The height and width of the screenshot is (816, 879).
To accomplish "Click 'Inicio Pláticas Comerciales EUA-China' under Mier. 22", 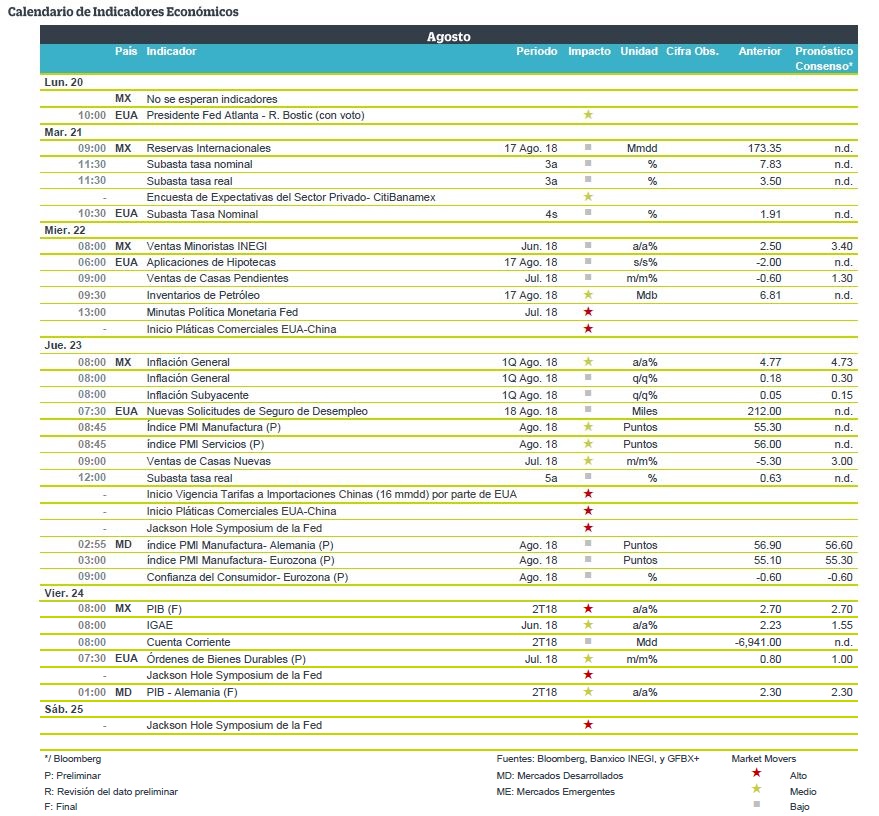I will click(x=242, y=329).
